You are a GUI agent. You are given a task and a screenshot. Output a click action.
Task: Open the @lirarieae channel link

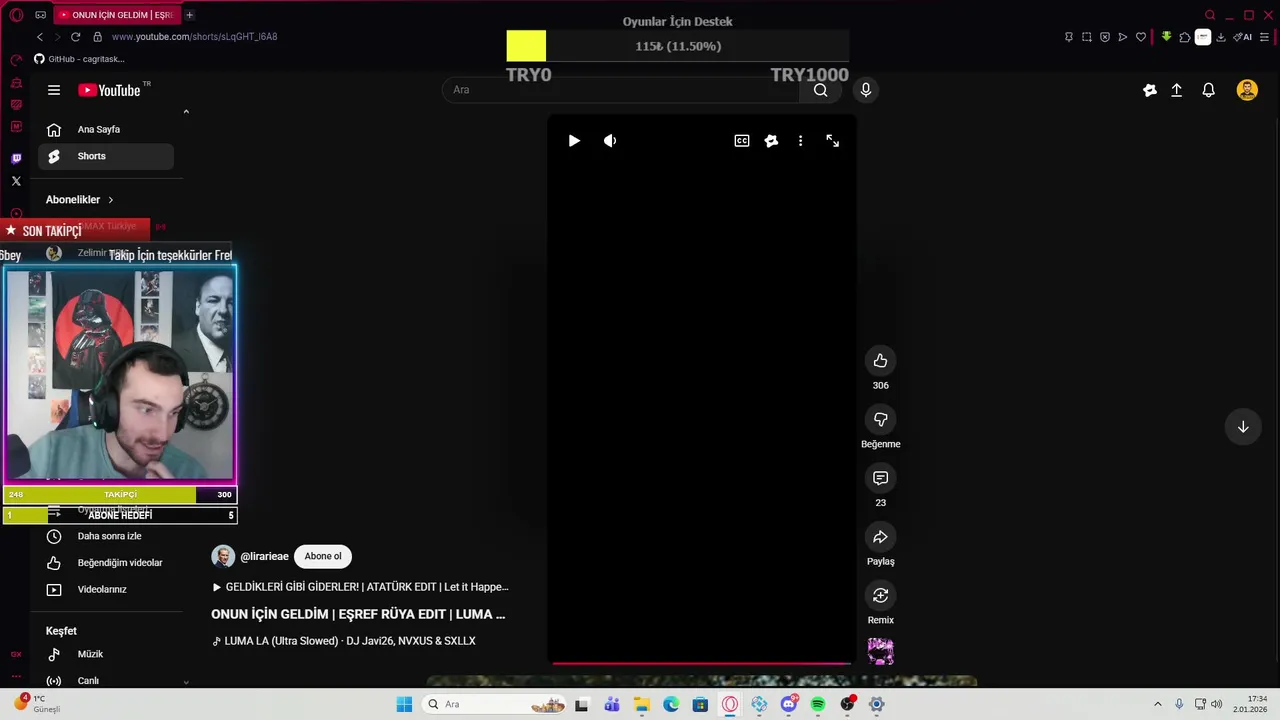264,557
